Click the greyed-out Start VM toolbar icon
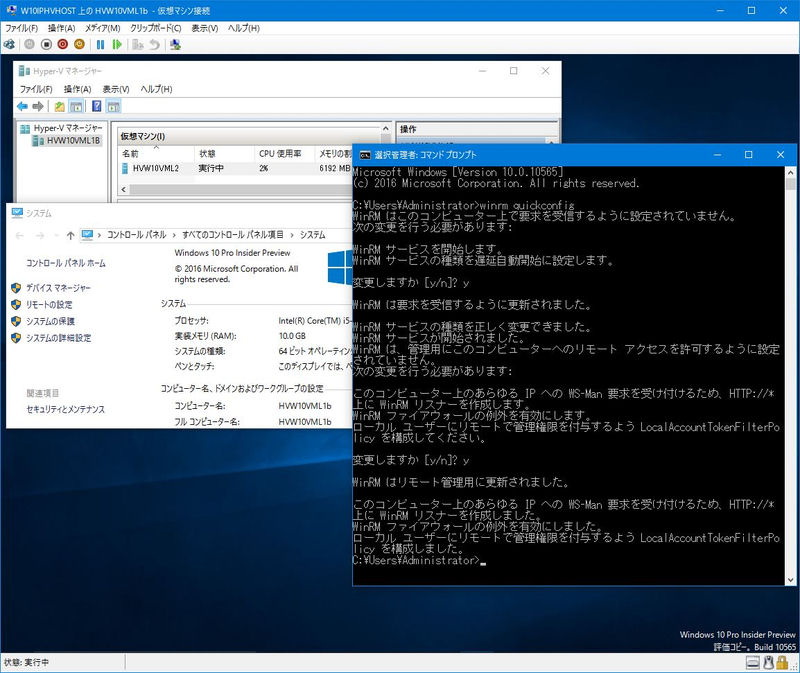This screenshot has width=800, height=673. click(x=30, y=45)
